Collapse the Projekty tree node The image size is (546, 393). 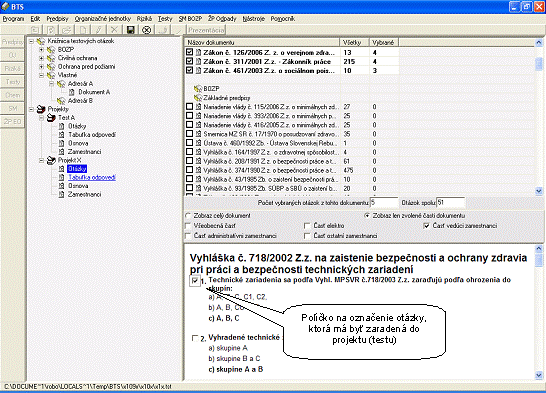(31, 109)
